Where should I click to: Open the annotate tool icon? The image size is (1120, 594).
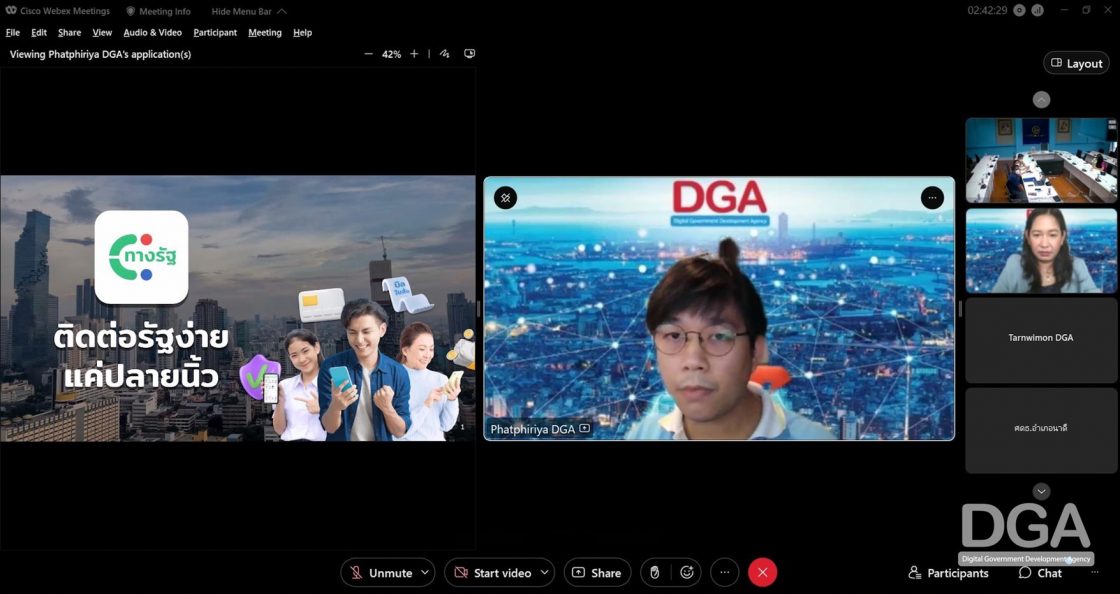(444, 54)
